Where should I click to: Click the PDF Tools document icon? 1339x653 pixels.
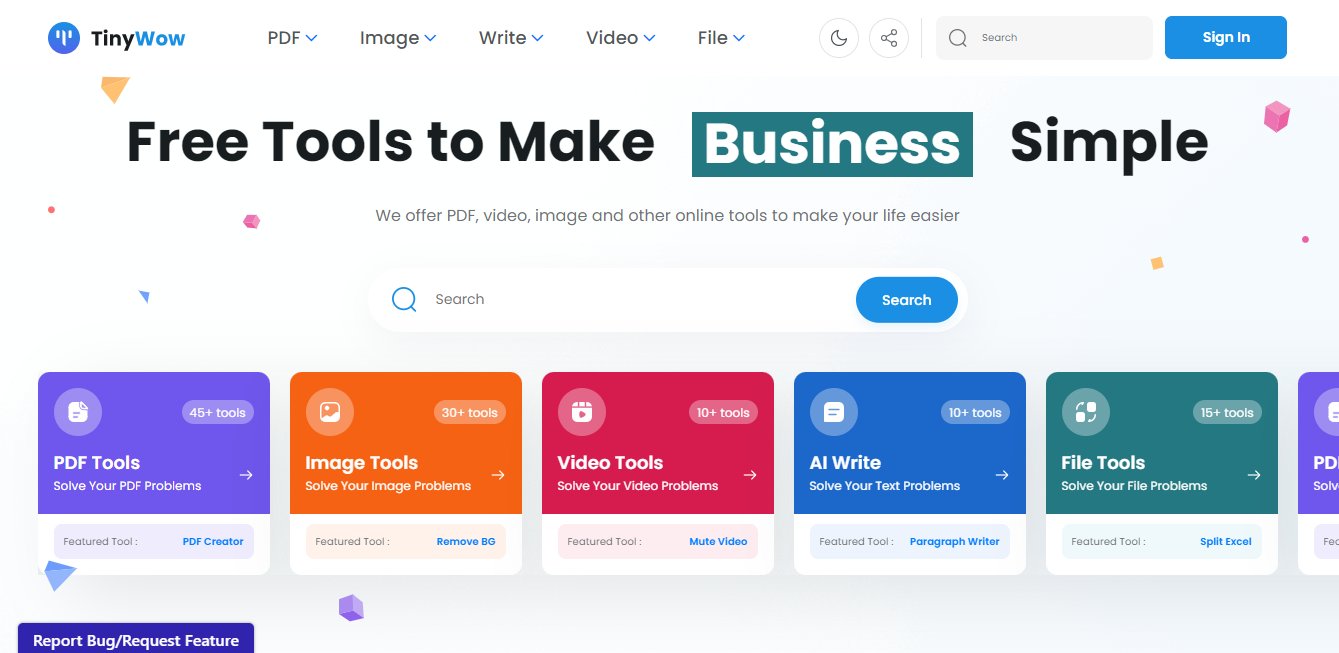(x=78, y=412)
